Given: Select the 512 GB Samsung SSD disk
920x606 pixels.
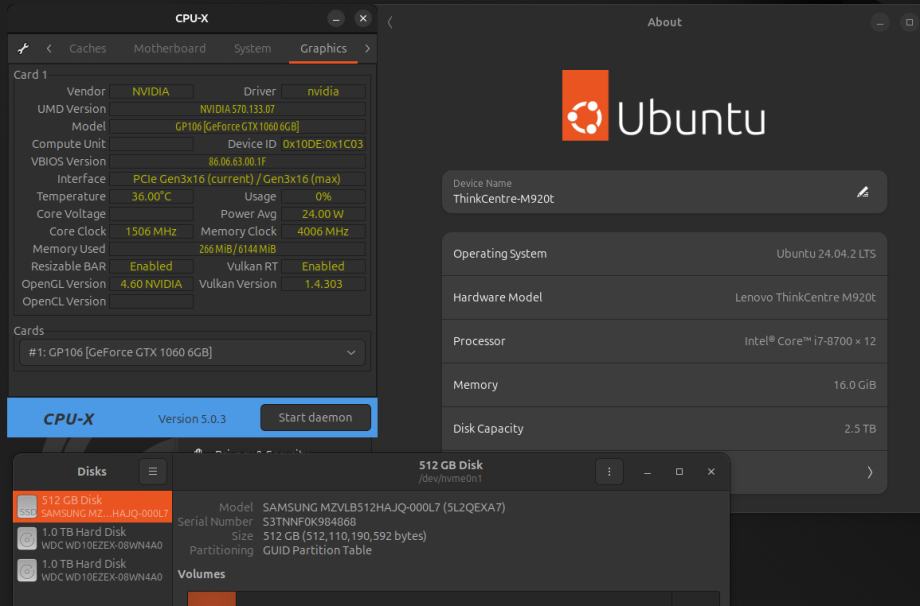Looking at the screenshot, I should 92,506.
